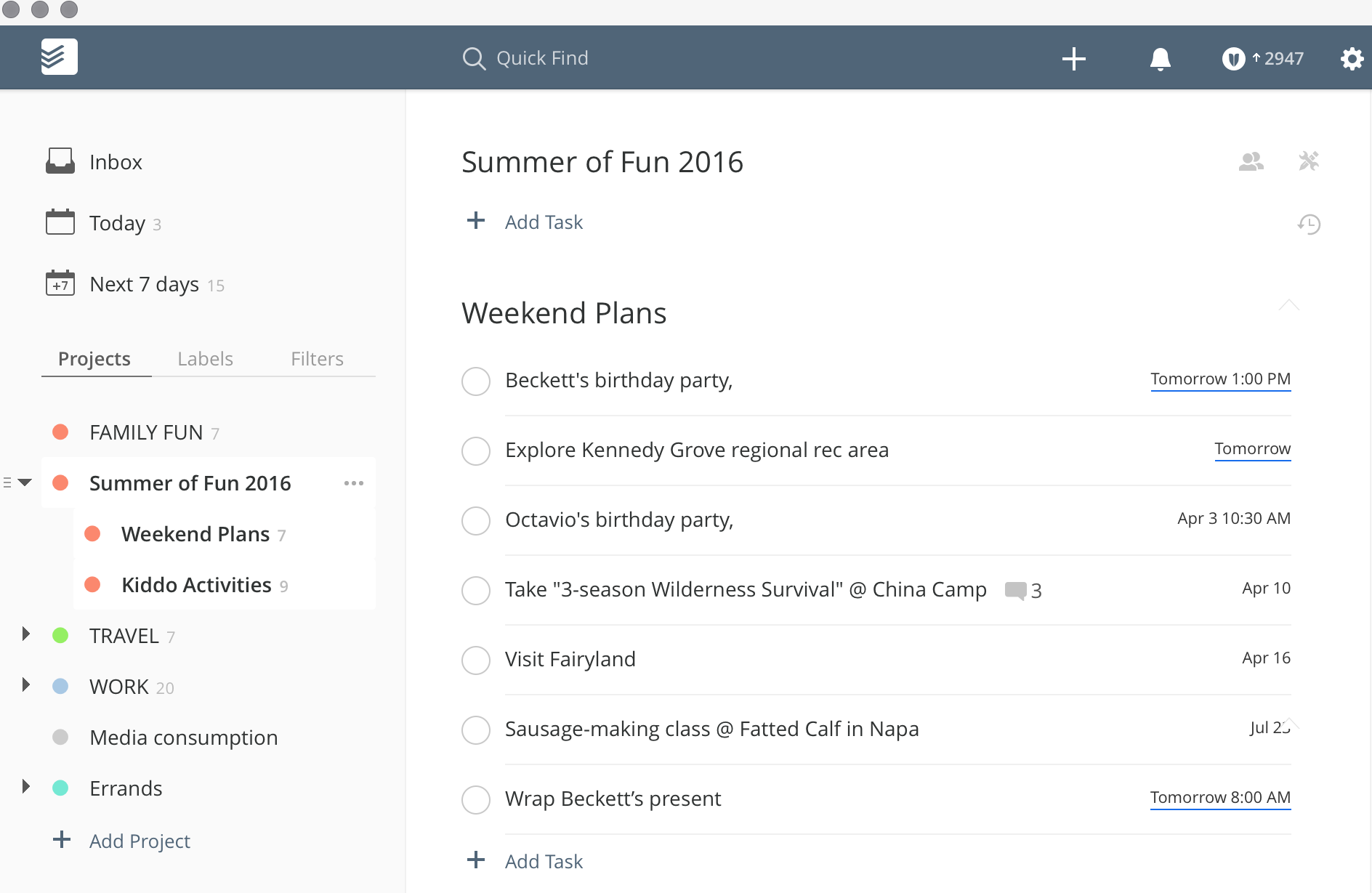Expand the WORK project

26,684
